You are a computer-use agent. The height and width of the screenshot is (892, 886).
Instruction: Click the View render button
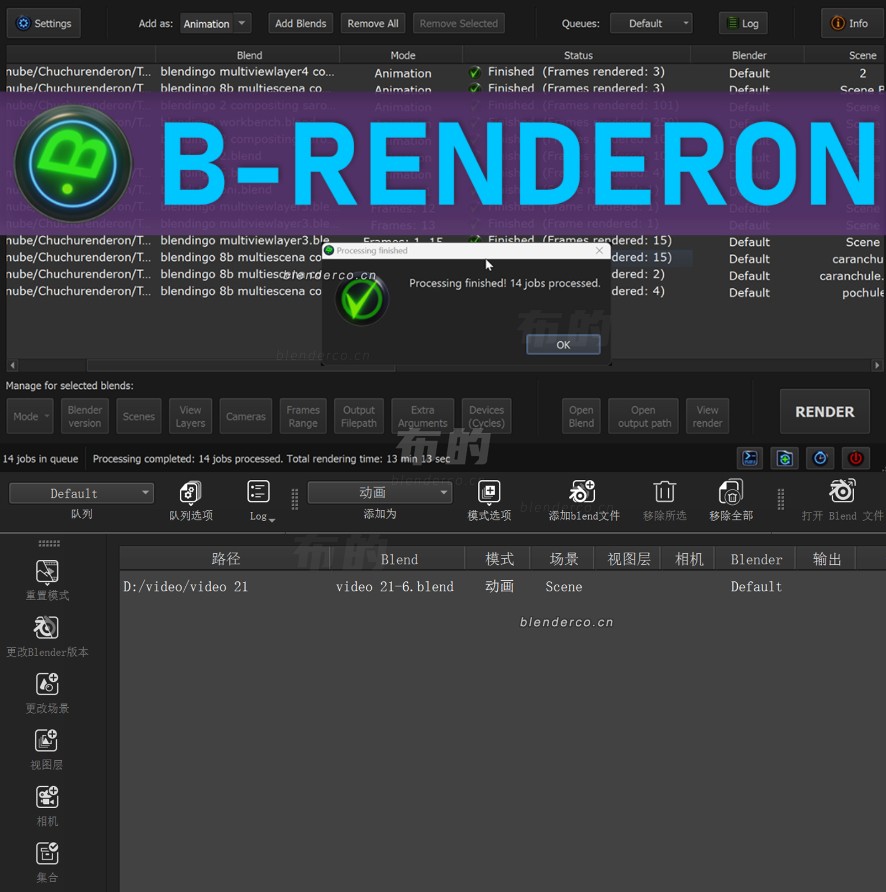(707, 416)
